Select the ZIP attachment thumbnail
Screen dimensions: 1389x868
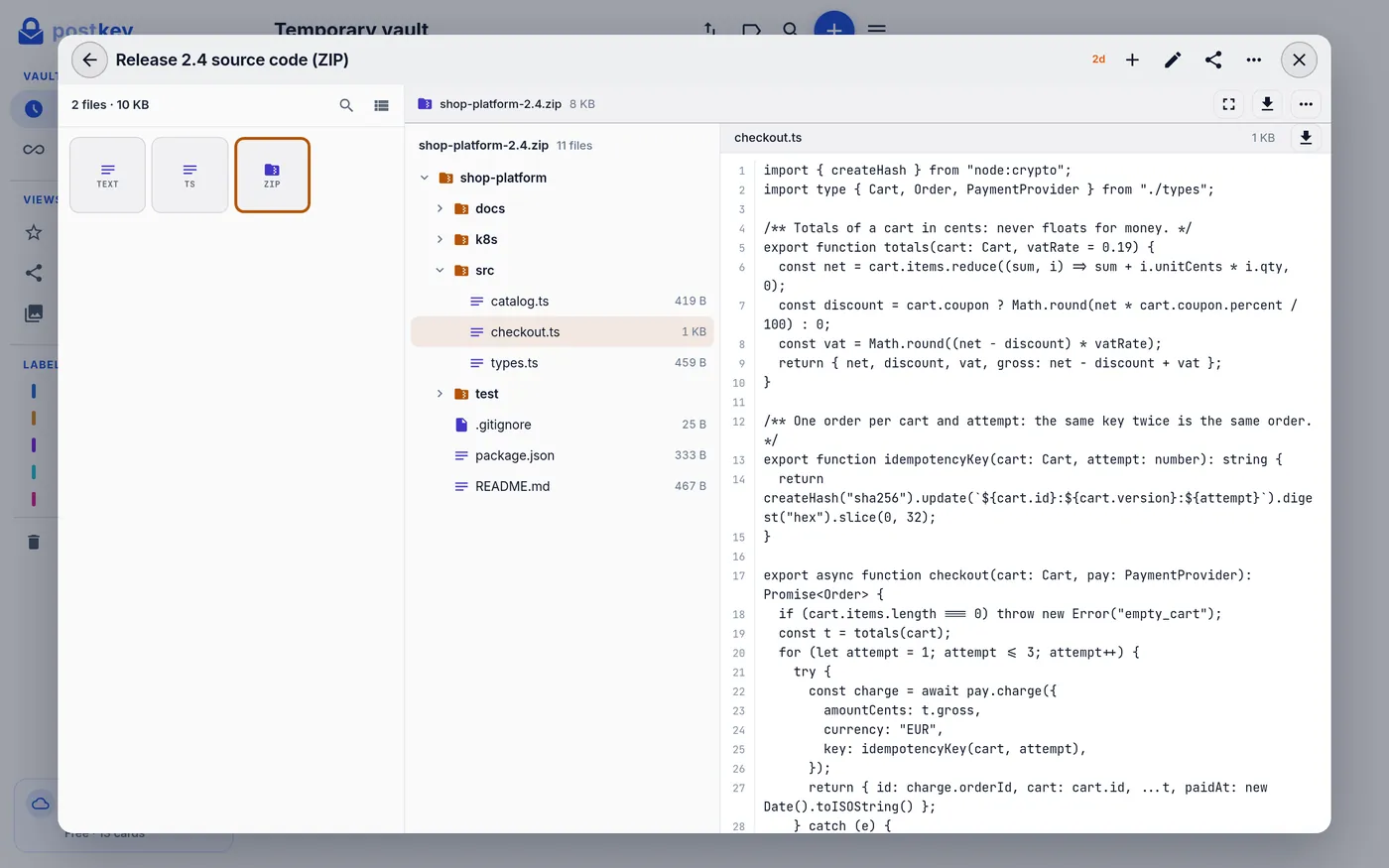(x=272, y=175)
